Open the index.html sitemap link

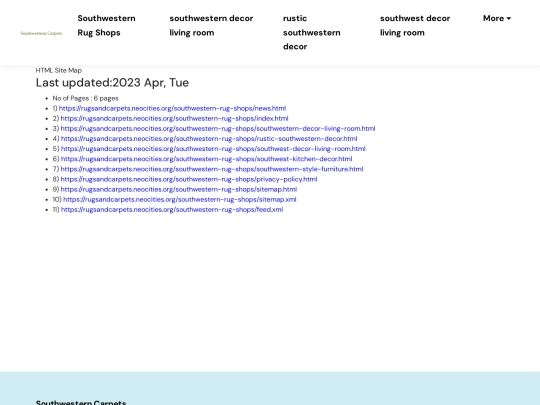tap(174, 118)
